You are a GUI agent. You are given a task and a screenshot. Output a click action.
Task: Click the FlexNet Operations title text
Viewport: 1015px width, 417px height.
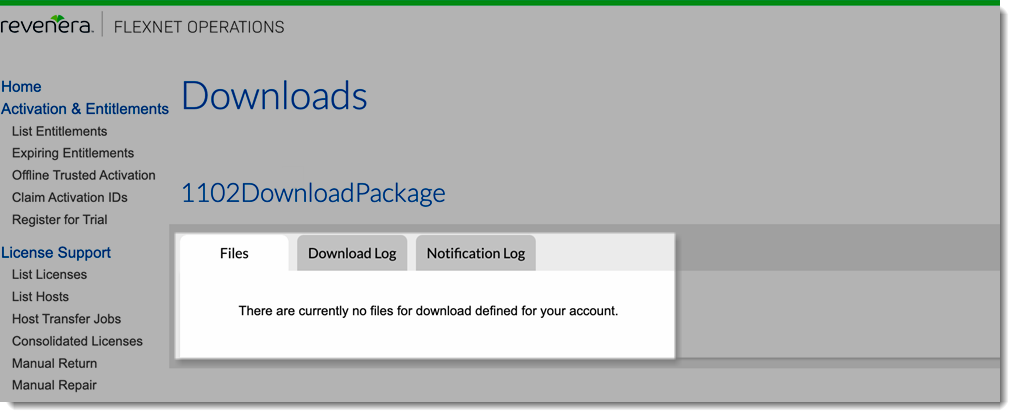click(199, 27)
